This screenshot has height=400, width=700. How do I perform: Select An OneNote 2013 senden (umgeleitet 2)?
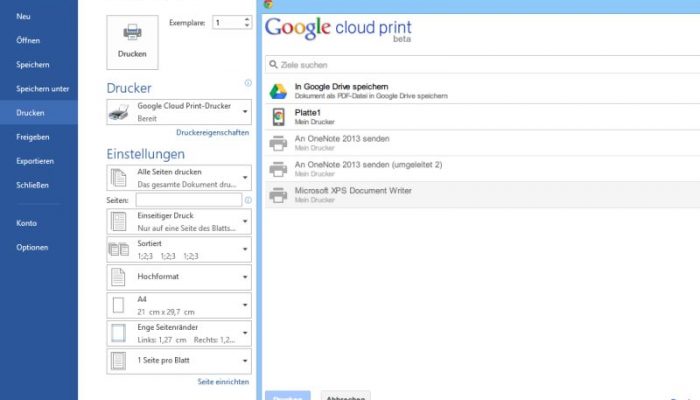tap(483, 169)
